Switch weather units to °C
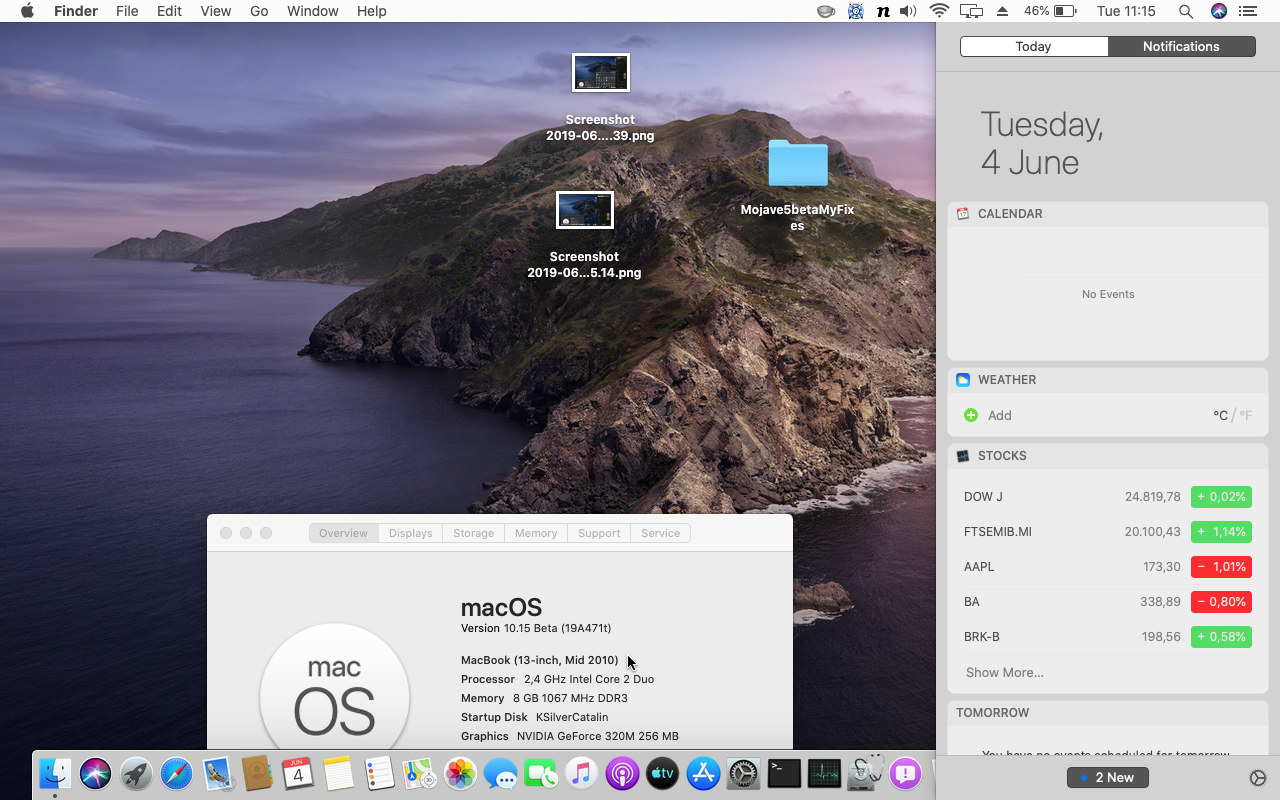The height and width of the screenshot is (800, 1280). (x=1220, y=415)
